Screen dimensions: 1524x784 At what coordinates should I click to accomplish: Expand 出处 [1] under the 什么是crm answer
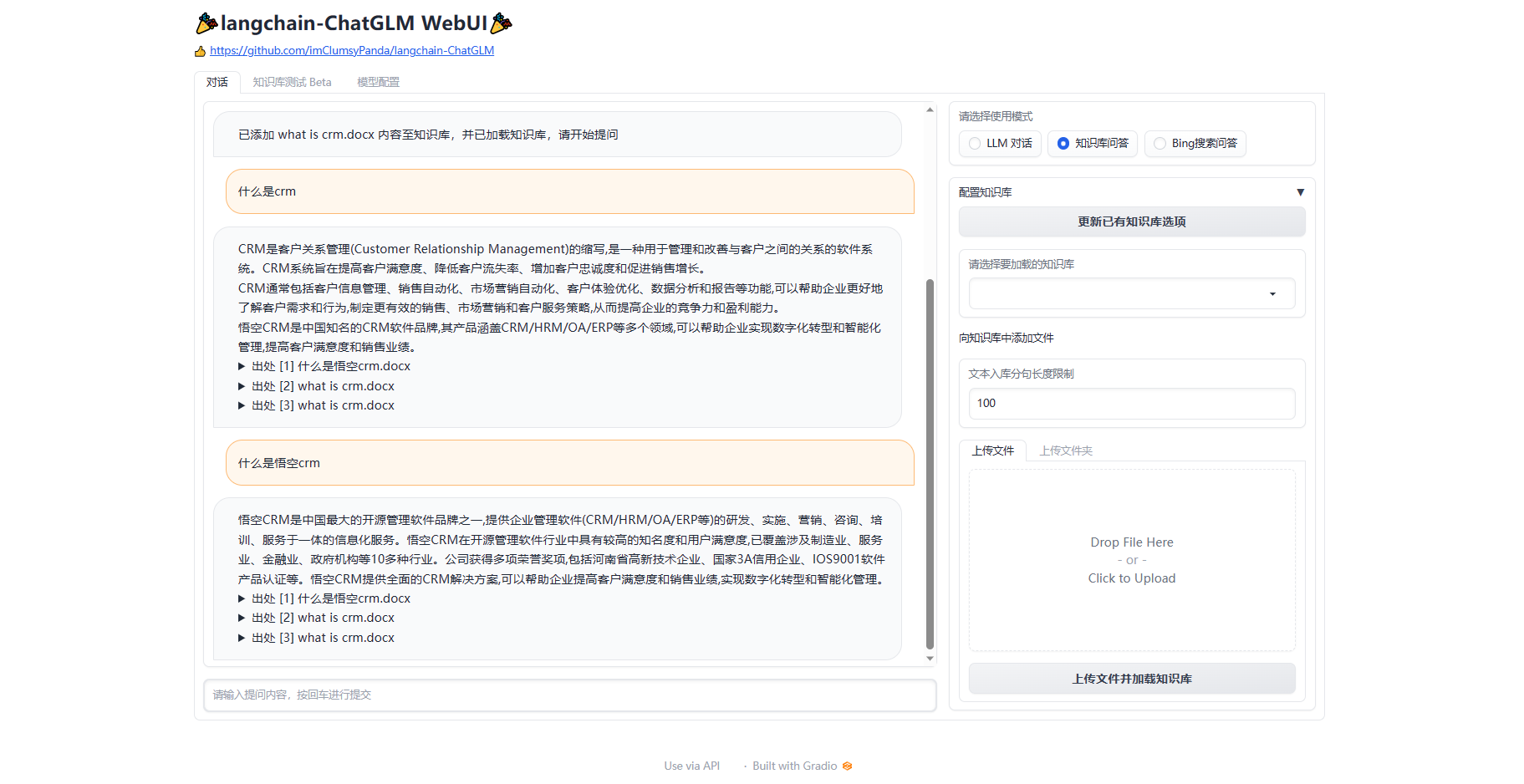(x=324, y=366)
